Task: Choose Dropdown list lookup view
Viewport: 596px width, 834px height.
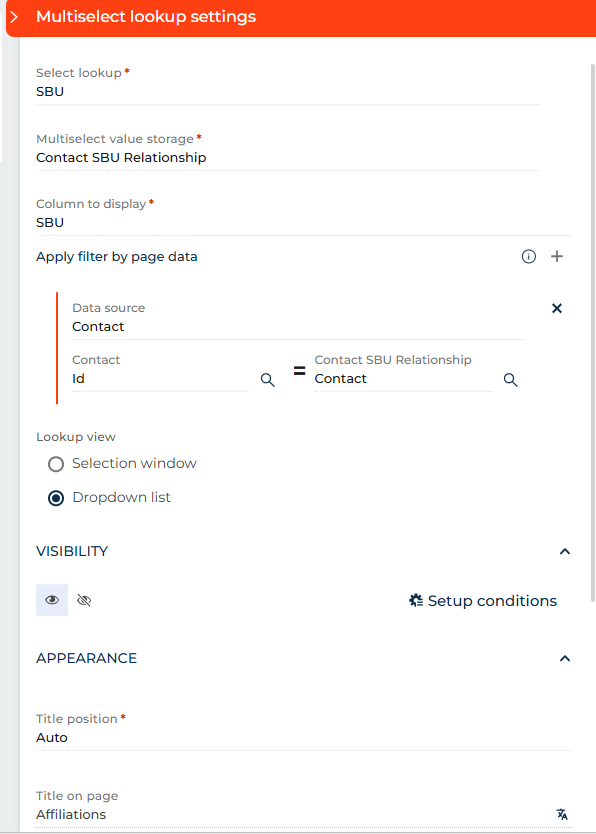Action: pos(56,498)
